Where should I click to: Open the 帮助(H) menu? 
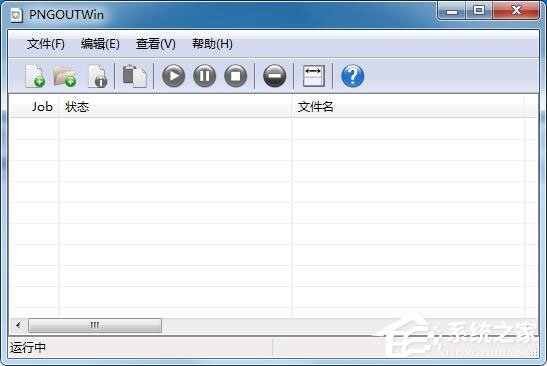212,44
